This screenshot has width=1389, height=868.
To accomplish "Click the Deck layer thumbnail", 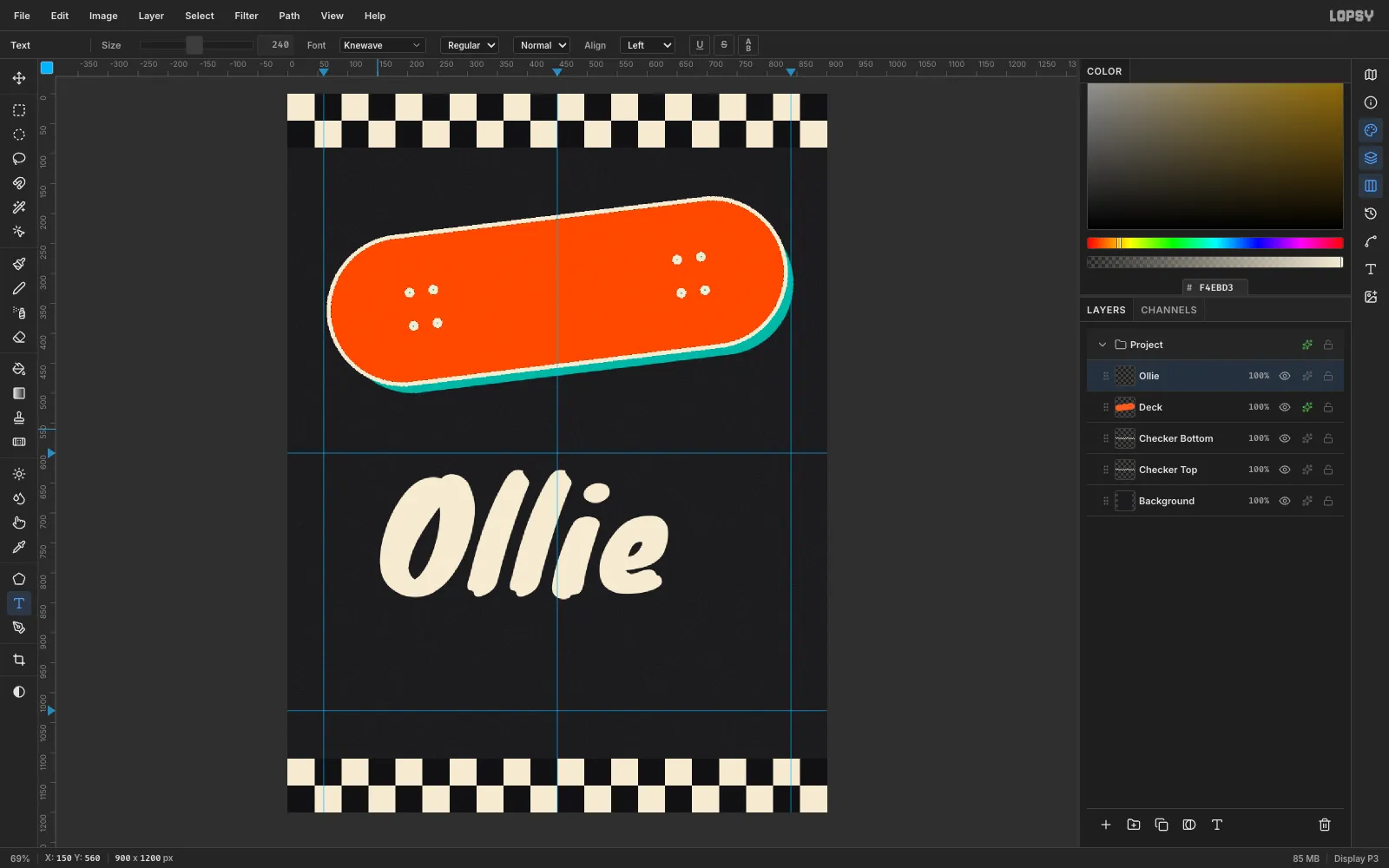I will coord(1125,407).
